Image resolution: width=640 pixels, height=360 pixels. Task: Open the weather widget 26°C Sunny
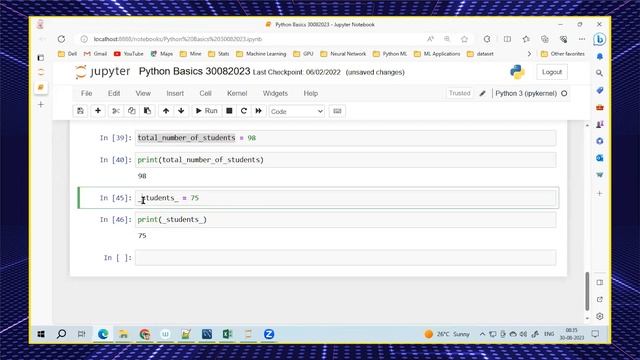tap(447, 334)
